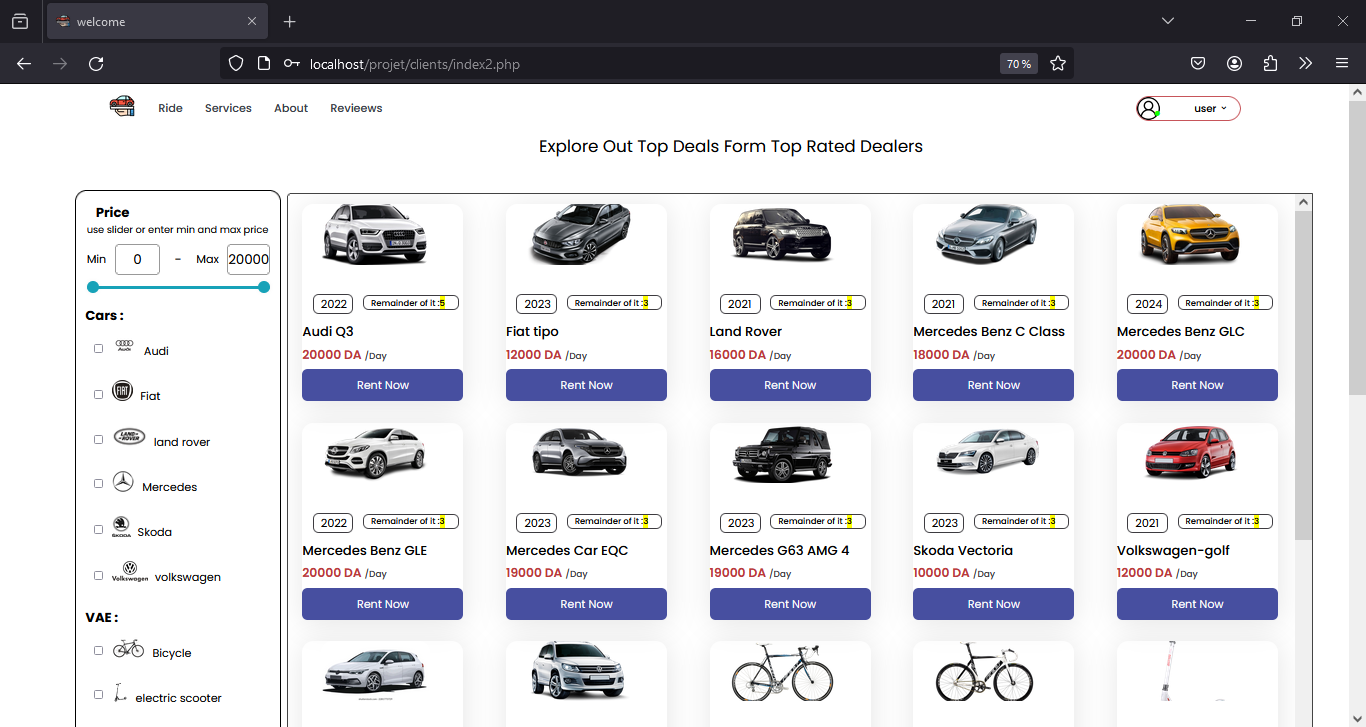Image resolution: width=1366 pixels, height=727 pixels.
Task: Open the Firefox hamburger menu
Action: click(1342, 63)
